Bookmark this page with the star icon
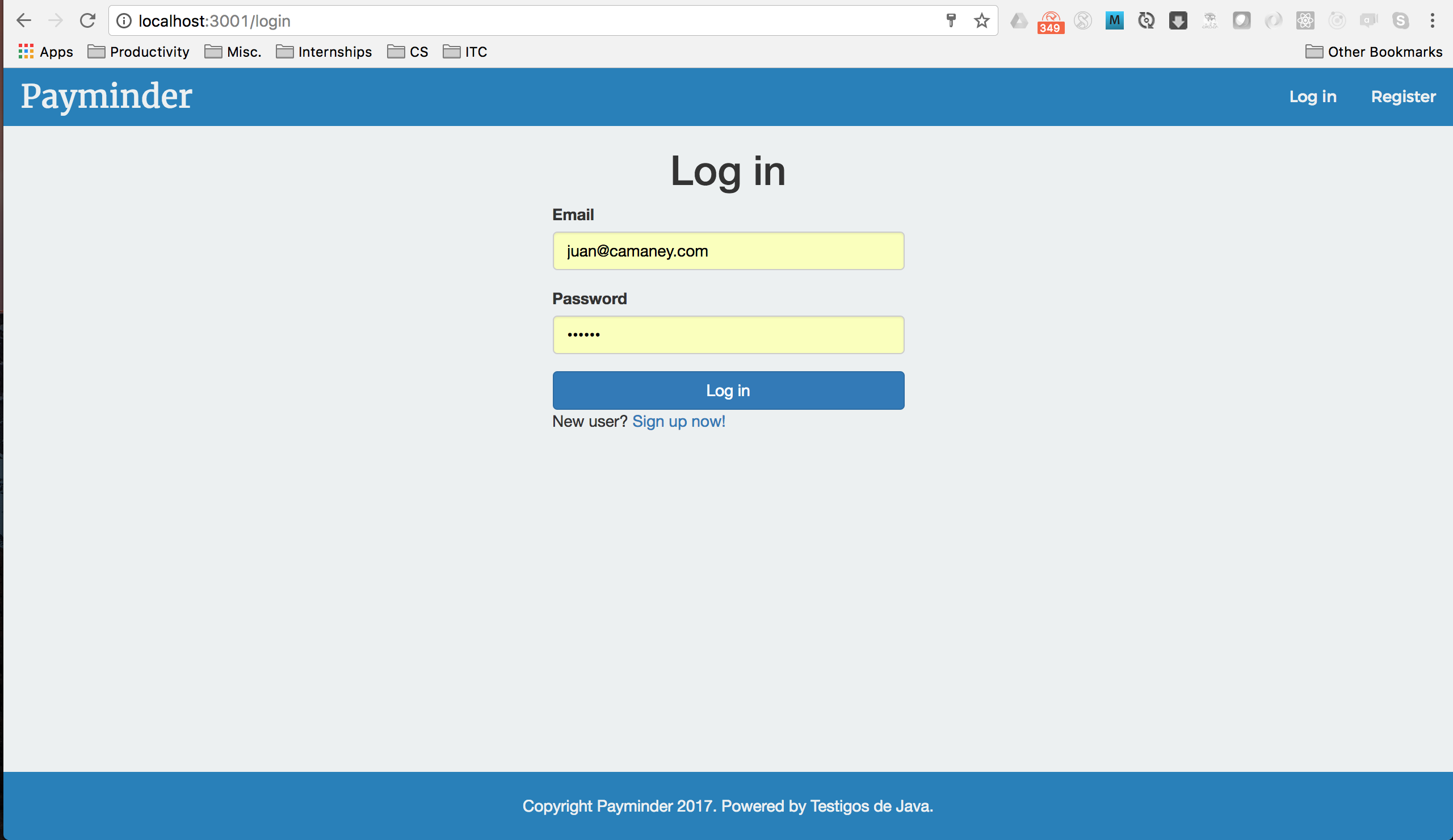Image resolution: width=1453 pixels, height=840 pixels. click(981, 21)
